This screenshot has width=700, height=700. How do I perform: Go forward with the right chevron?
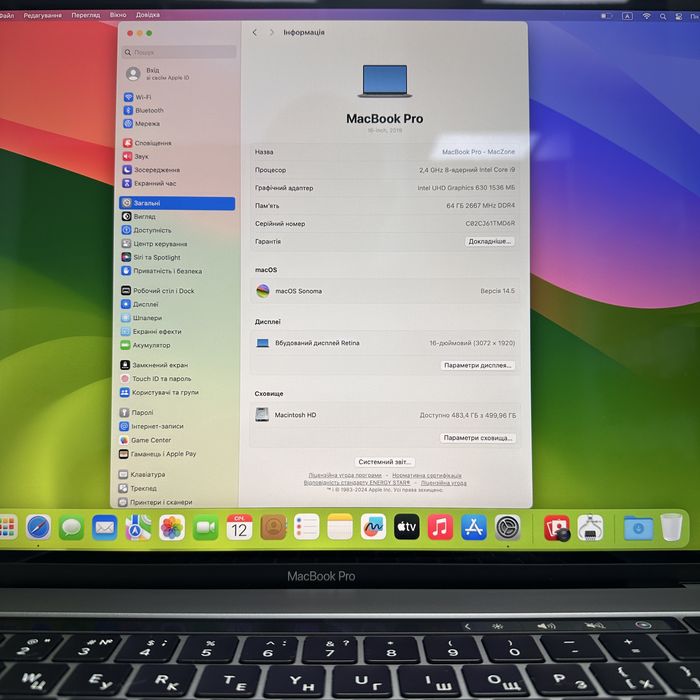pyautogui.click(x=271, y=33)
